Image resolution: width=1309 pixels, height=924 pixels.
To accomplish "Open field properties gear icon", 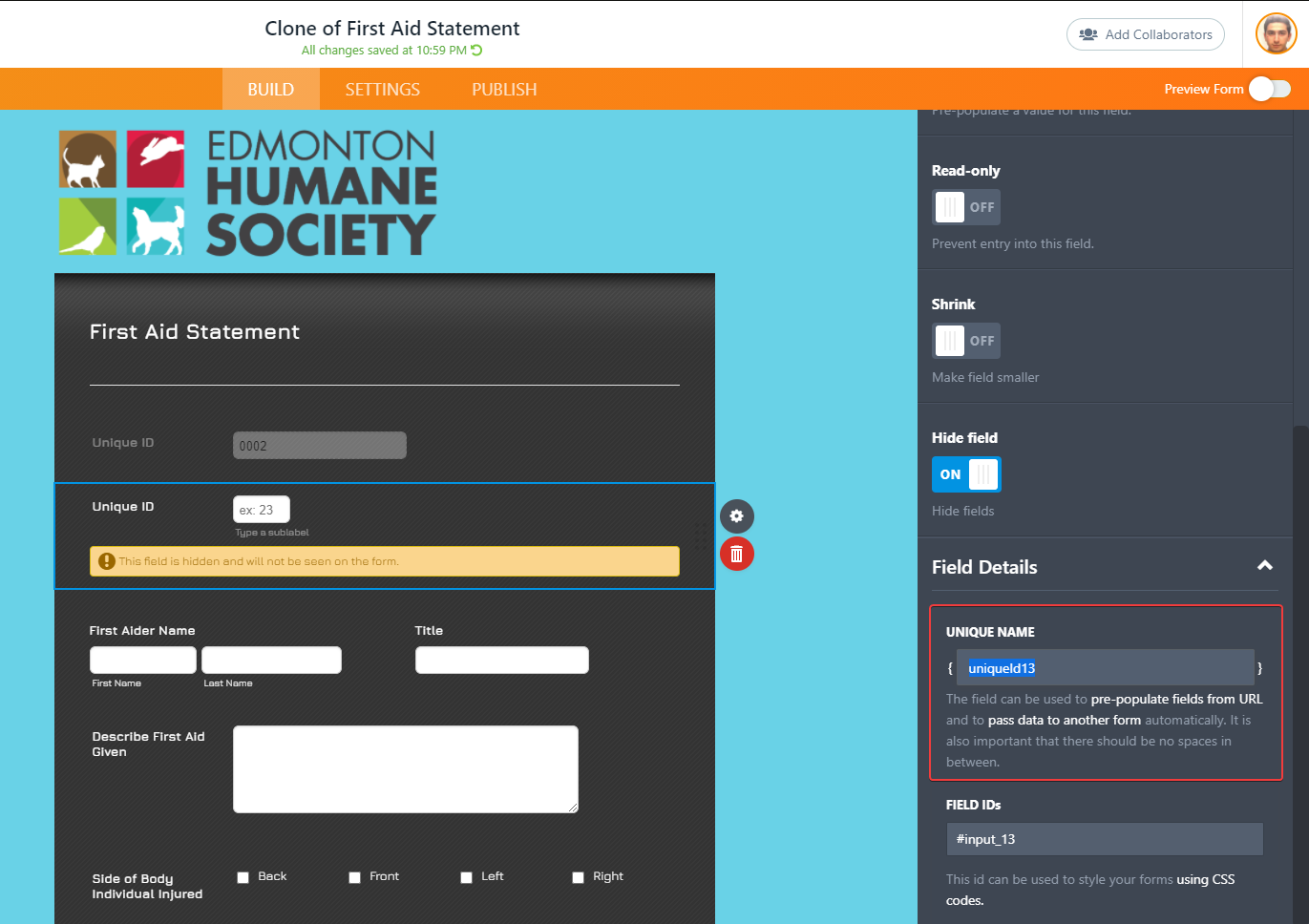I will (x=736, y=516).
